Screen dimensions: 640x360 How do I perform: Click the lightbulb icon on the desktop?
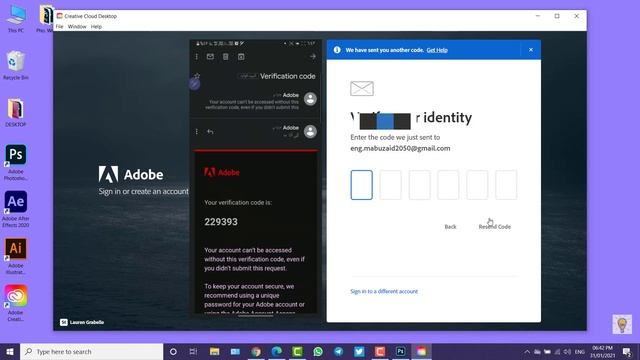click(622, 324)
